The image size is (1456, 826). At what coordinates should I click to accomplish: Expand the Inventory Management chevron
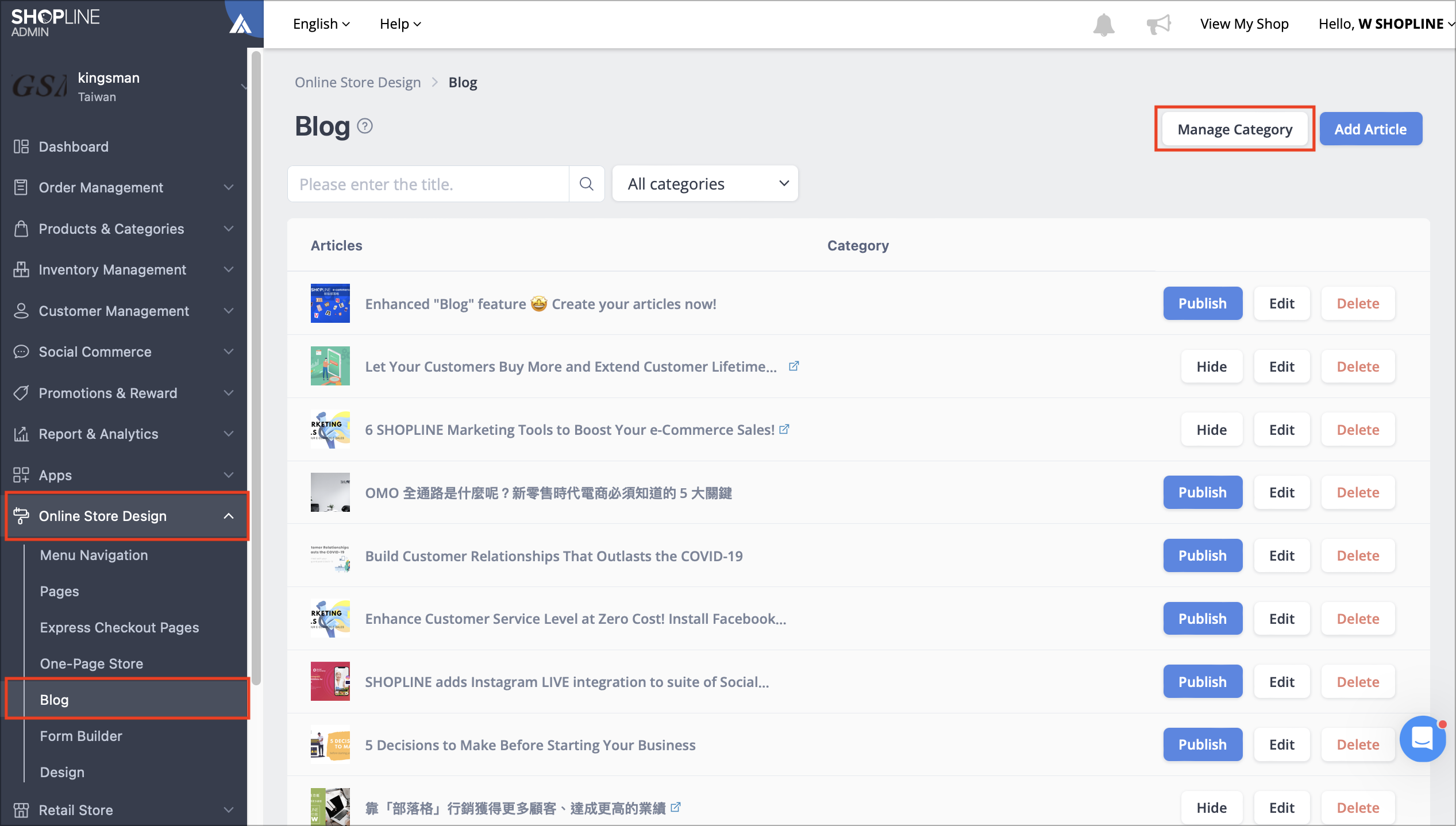coord(229,269)
